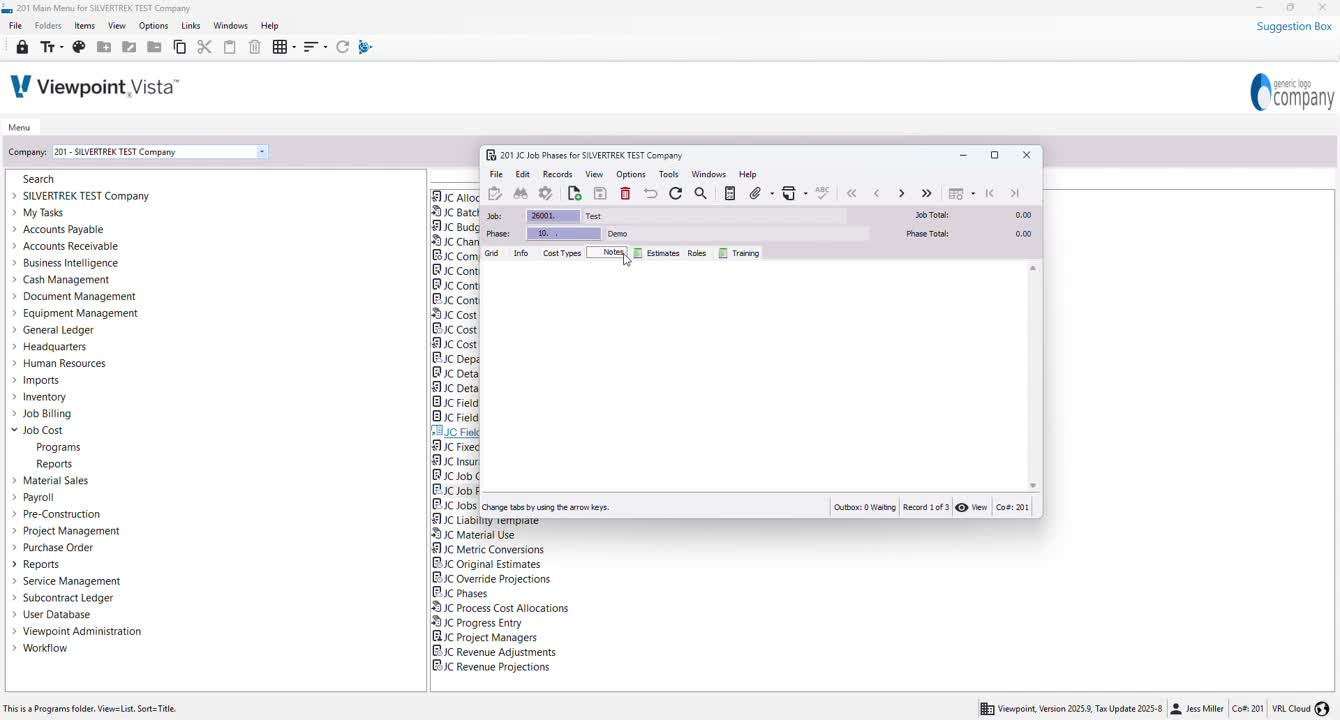Open Records menu in Job Phases window
Image resolution: width=1340 pixels, height=720 pixels.
click(557, 174)
